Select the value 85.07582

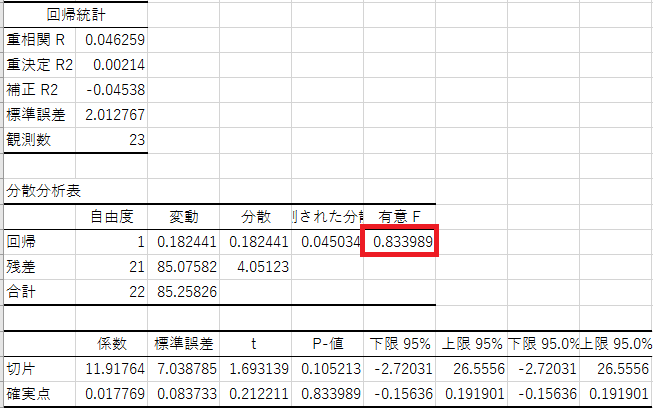[184, 267]
